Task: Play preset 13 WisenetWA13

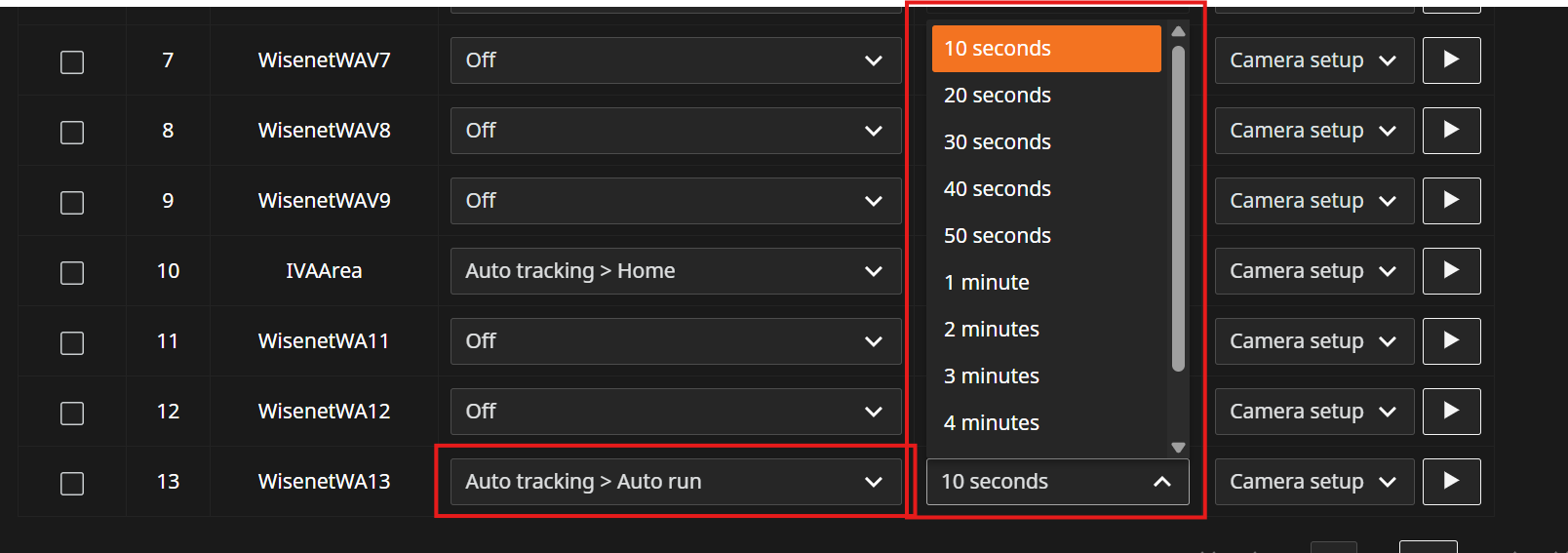Action: coord(1451,482)
